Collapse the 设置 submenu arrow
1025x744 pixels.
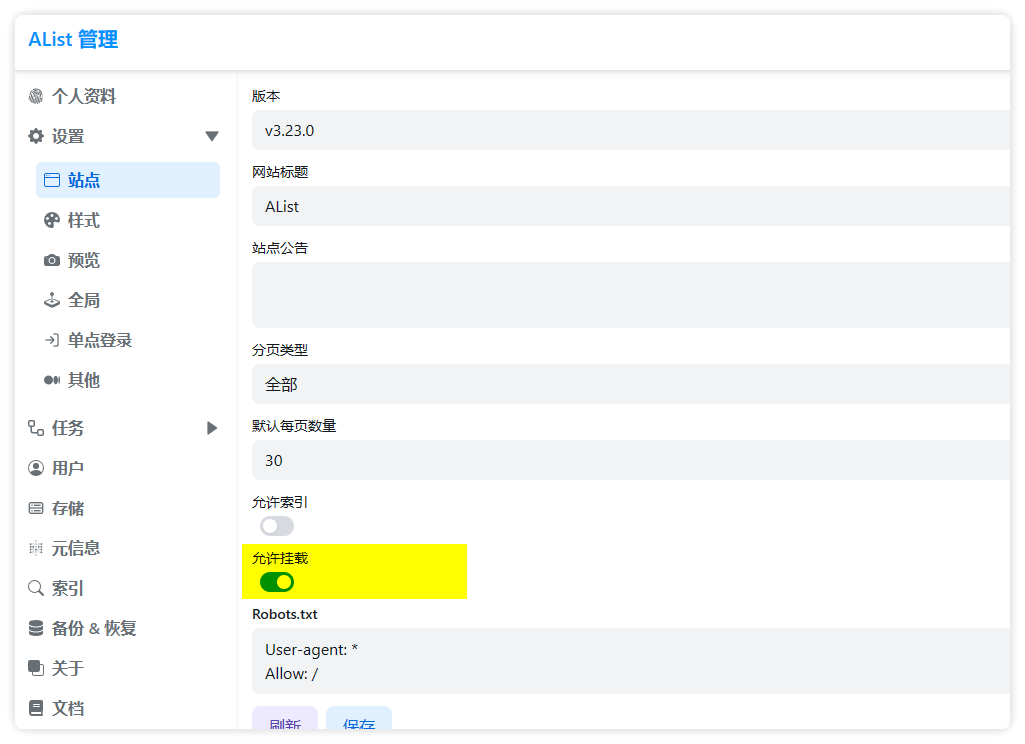click(x=212, y=137)
